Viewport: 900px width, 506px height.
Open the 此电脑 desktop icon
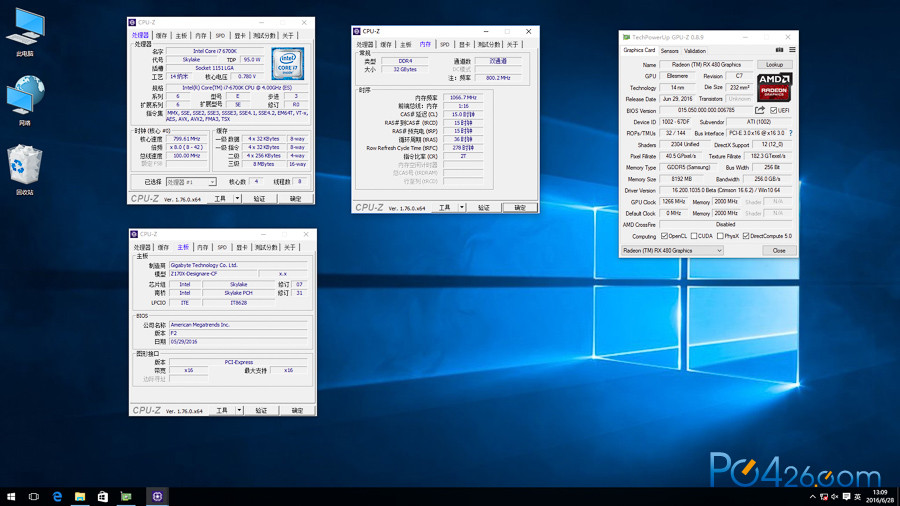pos(25,32)
